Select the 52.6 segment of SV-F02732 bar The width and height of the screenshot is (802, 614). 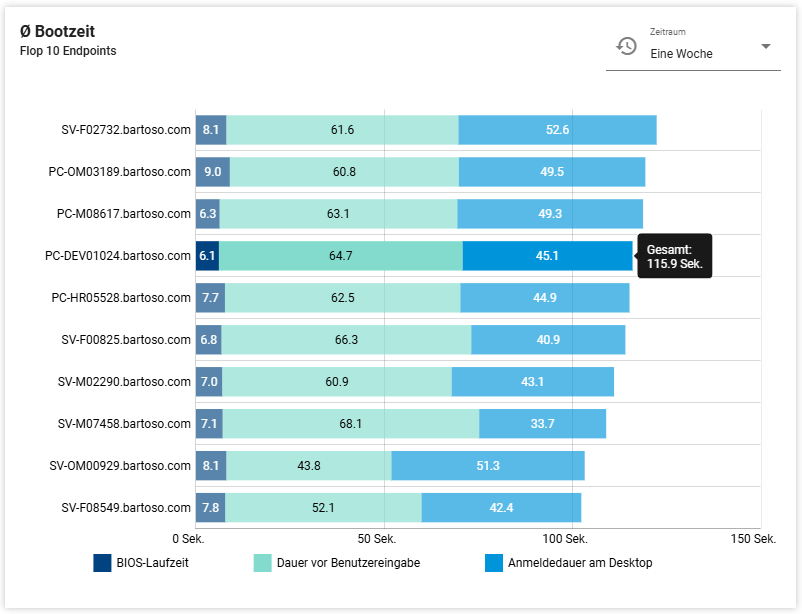click(x=557, y=130)
